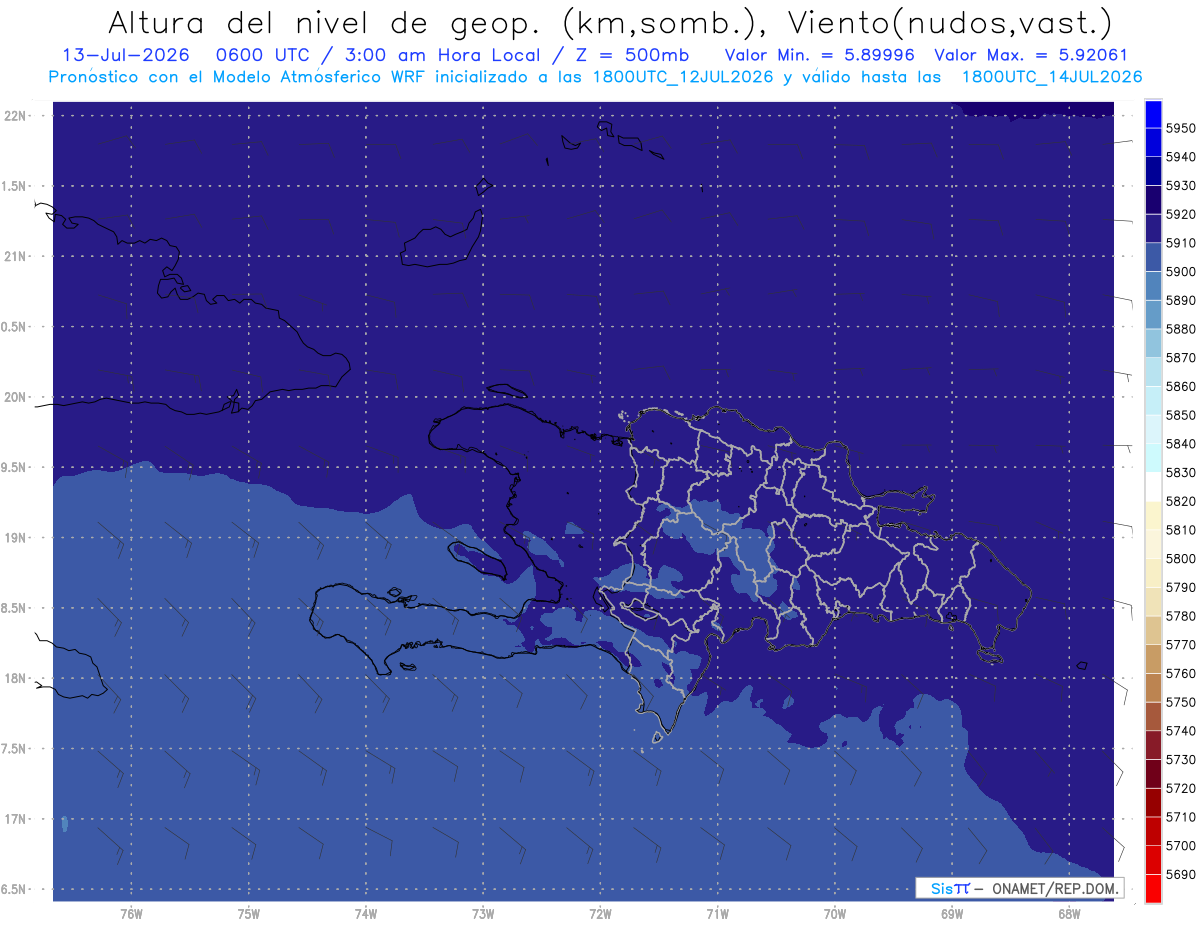Click the '5910' color bar label
This screenshot has height=927, width=1200.
click(x=1180, y=243)
